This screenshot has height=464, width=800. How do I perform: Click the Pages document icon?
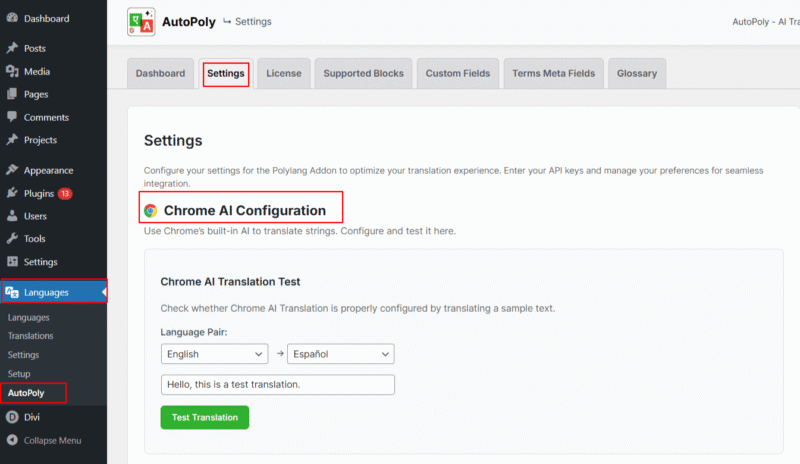[x=12, y=94]
